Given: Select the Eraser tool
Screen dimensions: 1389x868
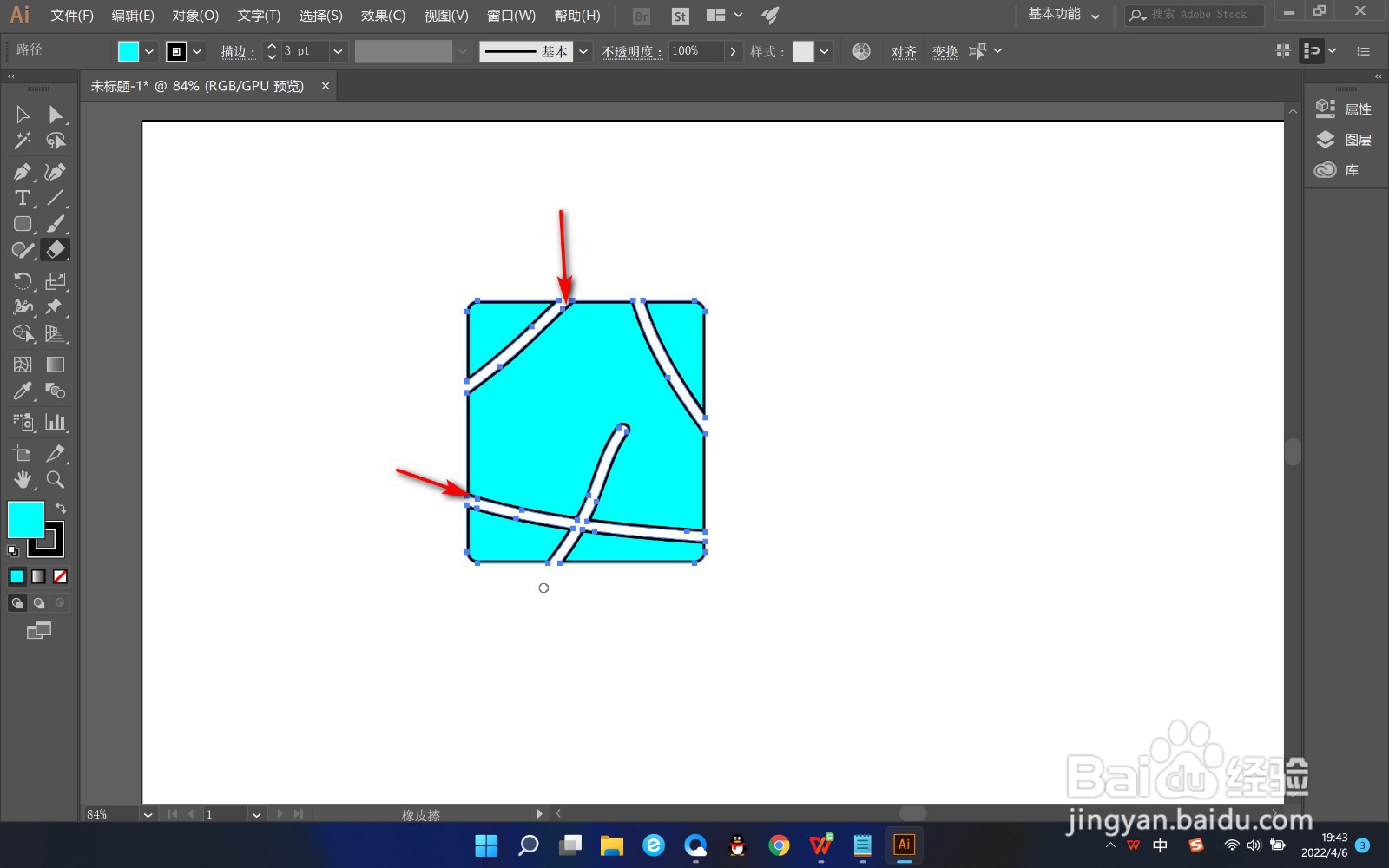Looking at the screenshot, I should [56, 250].
